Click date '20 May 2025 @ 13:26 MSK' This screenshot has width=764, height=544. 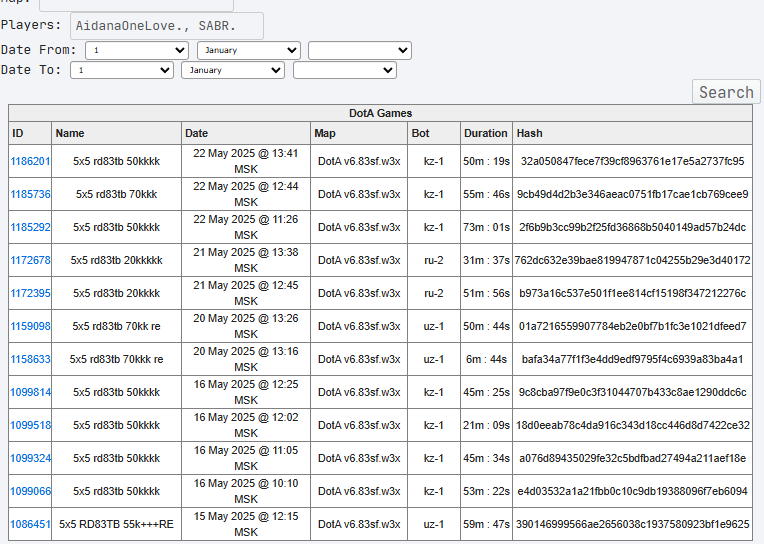coord(246,326)
